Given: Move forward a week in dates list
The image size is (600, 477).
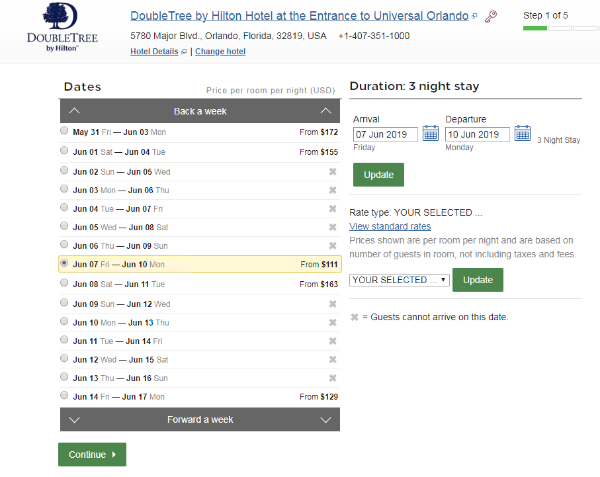Looking at the screenshot, I should coord(200,420).
